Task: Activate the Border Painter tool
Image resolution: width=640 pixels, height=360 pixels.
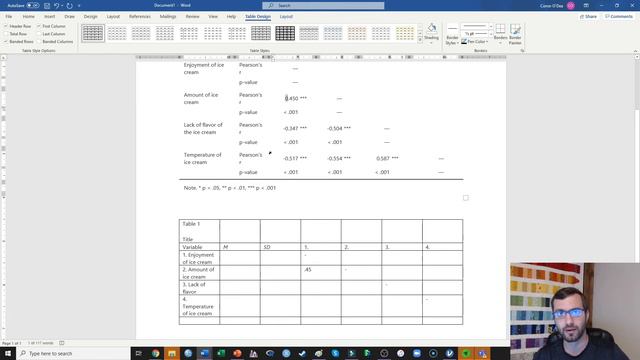Action: point(515,34)
